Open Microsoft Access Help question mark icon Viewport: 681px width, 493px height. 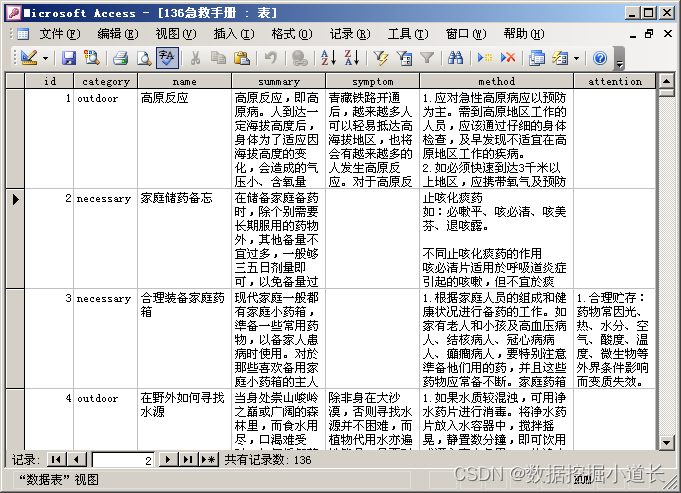(600, 58)
